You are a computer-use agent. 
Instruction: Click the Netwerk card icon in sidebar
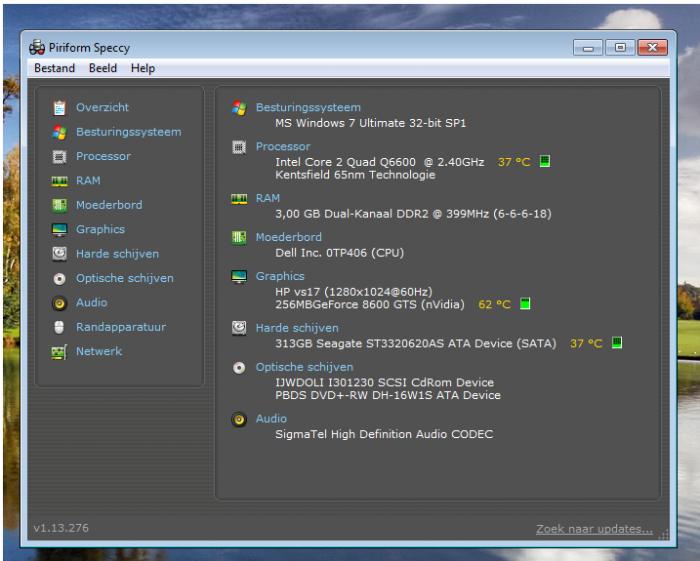point(59,352)
